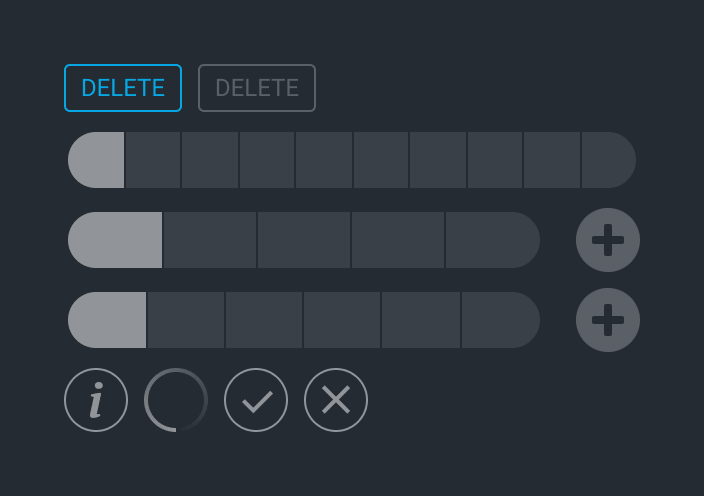Select second segment of six-segment bar
The width and height of the screenshot is (704, 496).
pos(186,320)
